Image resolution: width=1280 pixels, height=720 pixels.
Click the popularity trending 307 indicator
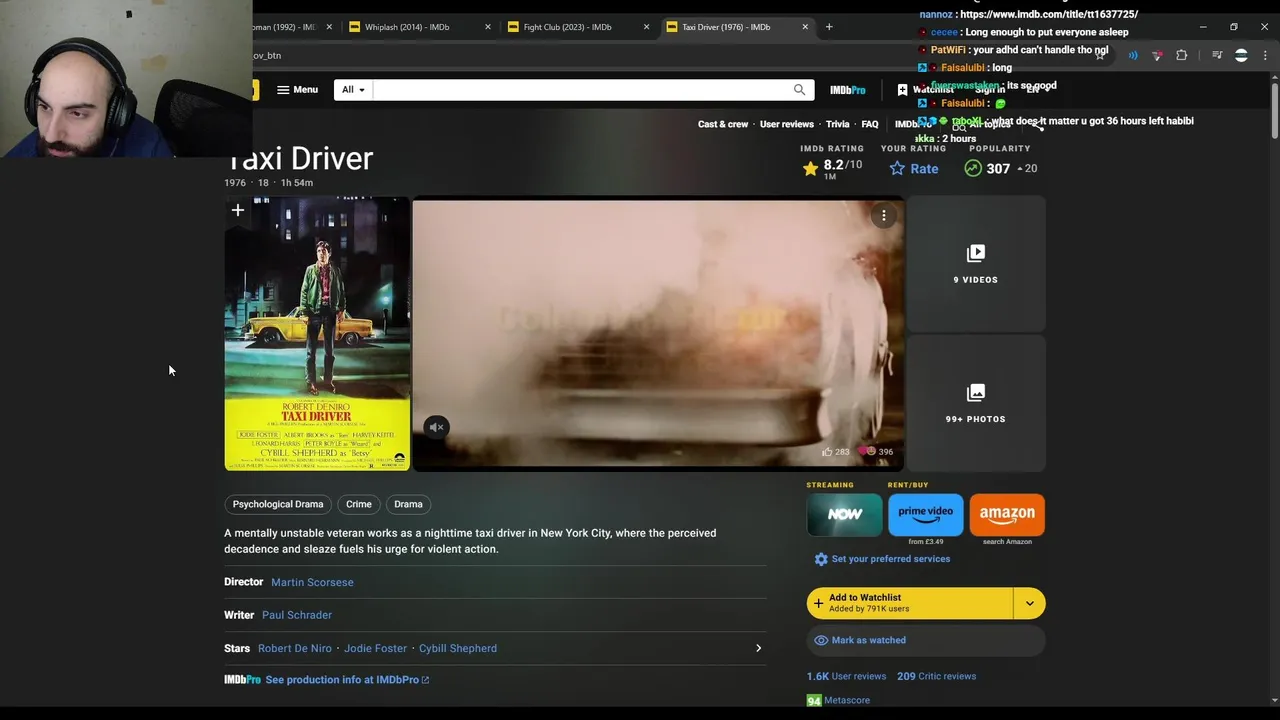(1000, 169)
